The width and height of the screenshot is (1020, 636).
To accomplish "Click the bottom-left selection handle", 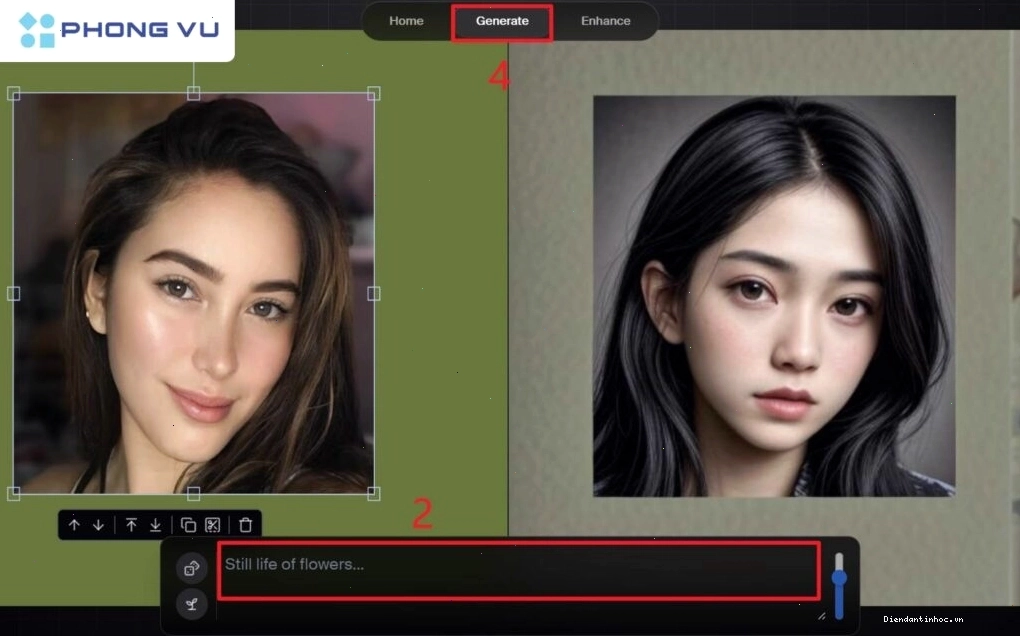I will pos(14,494).
